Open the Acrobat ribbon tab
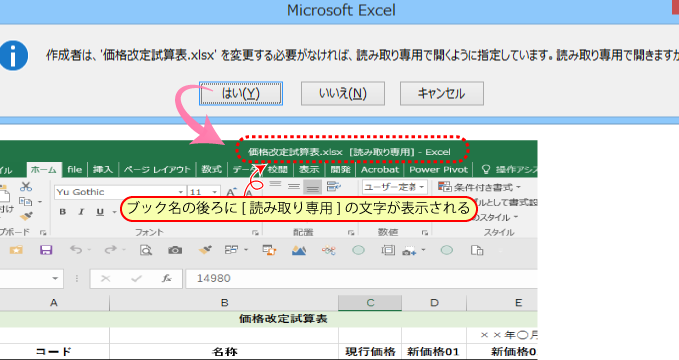 coord(380,169)
